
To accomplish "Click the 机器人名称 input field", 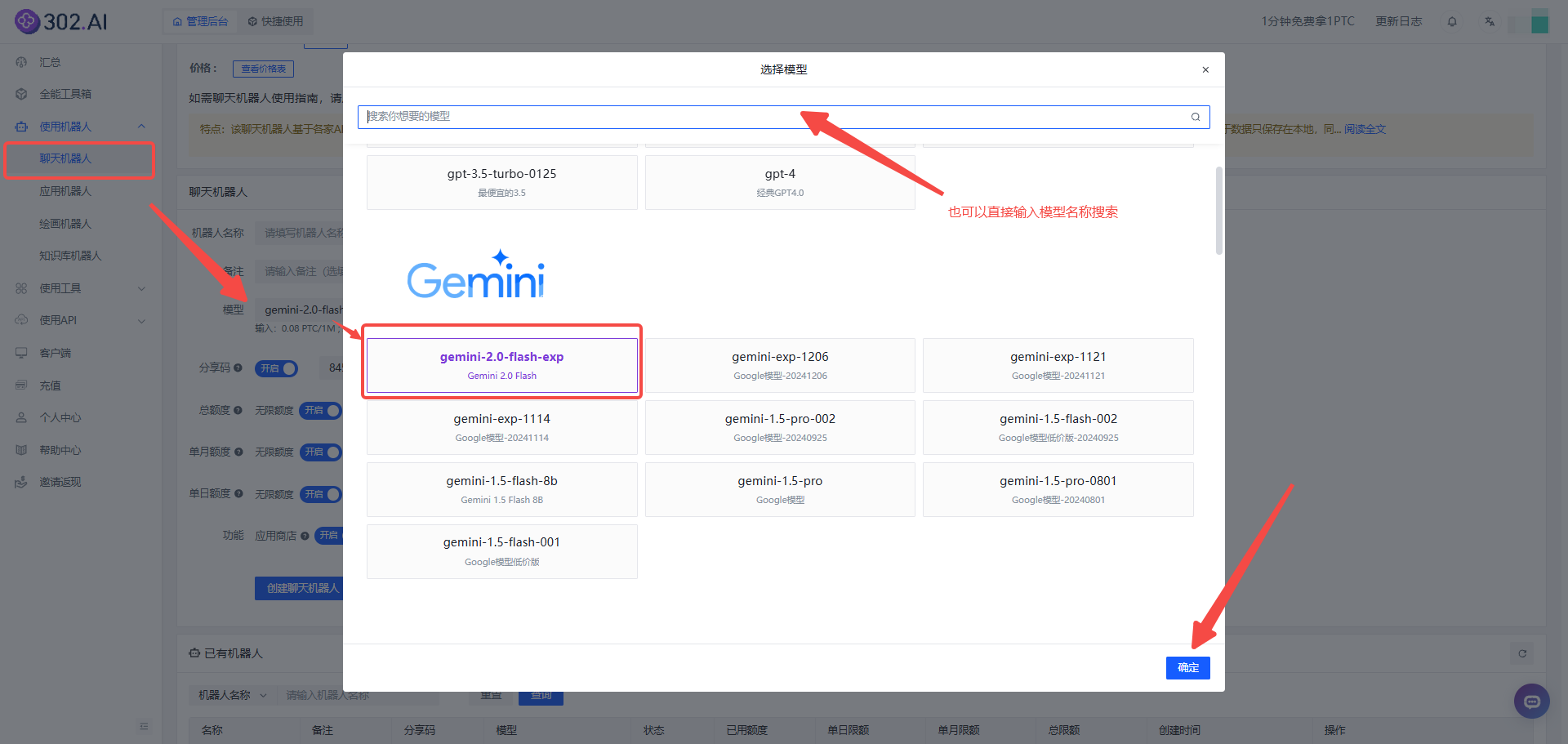I will point(299,233).
